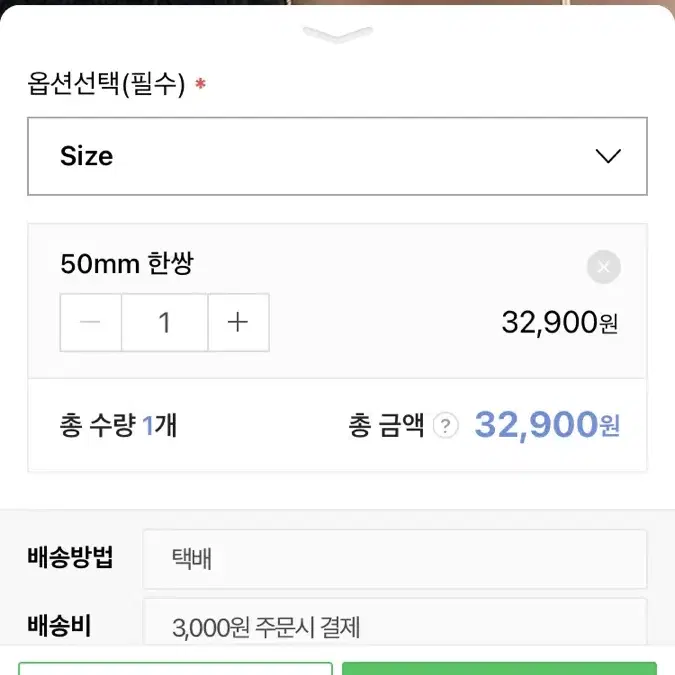Decrease quantity with the minus button
This screenshot has height=675, width=675.
point(91,322)
